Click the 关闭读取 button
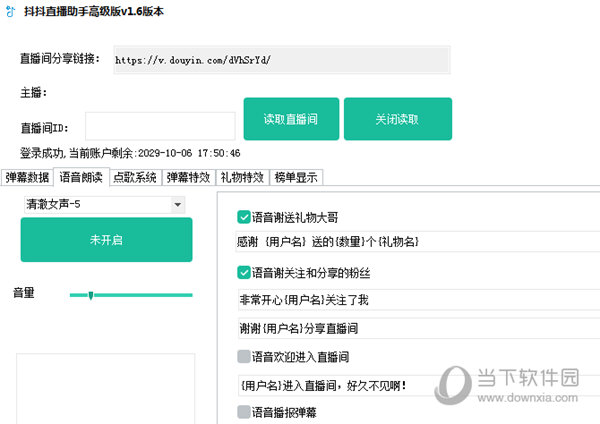 click(x=397, y=119)
